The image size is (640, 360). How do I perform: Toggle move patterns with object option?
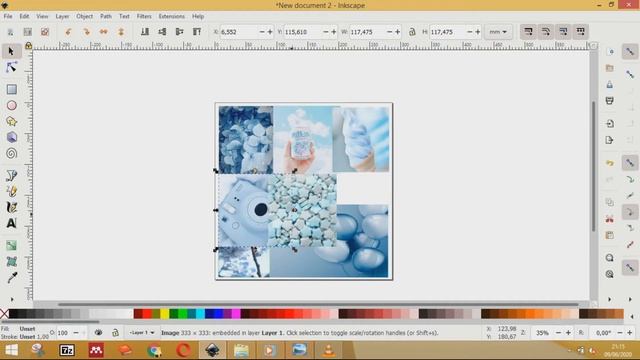tap(580, 31)
